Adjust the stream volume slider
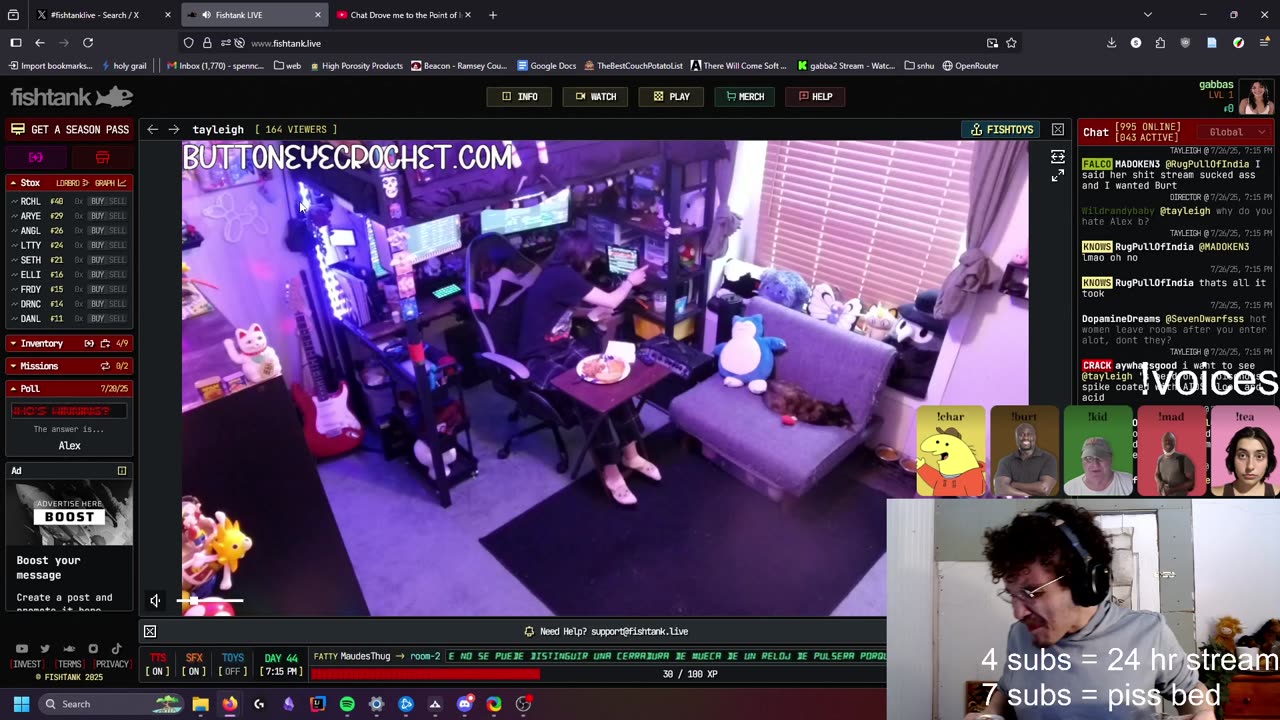 210,601
